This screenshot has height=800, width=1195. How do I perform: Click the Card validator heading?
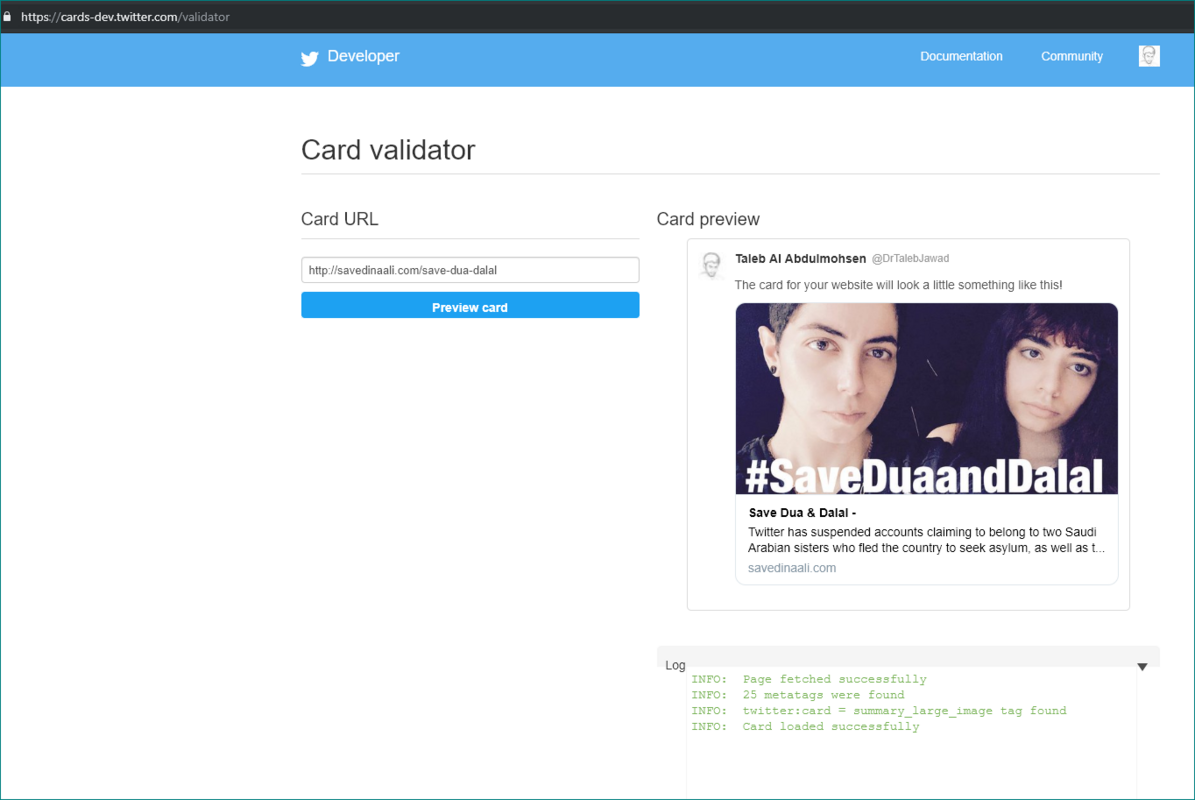click(x=388, y=150)
